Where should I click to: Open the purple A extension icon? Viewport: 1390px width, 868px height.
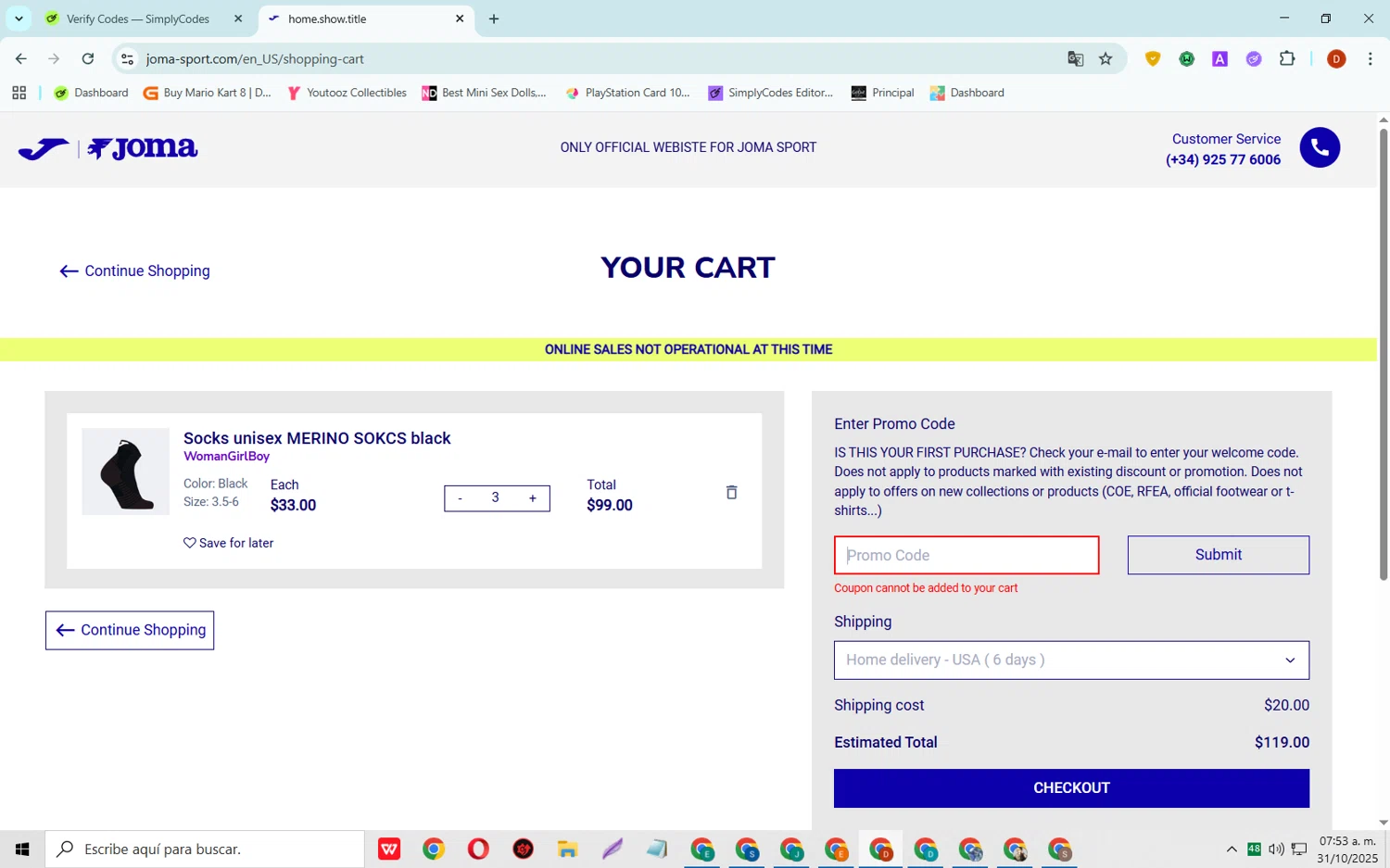click(x=1220, y=58)
